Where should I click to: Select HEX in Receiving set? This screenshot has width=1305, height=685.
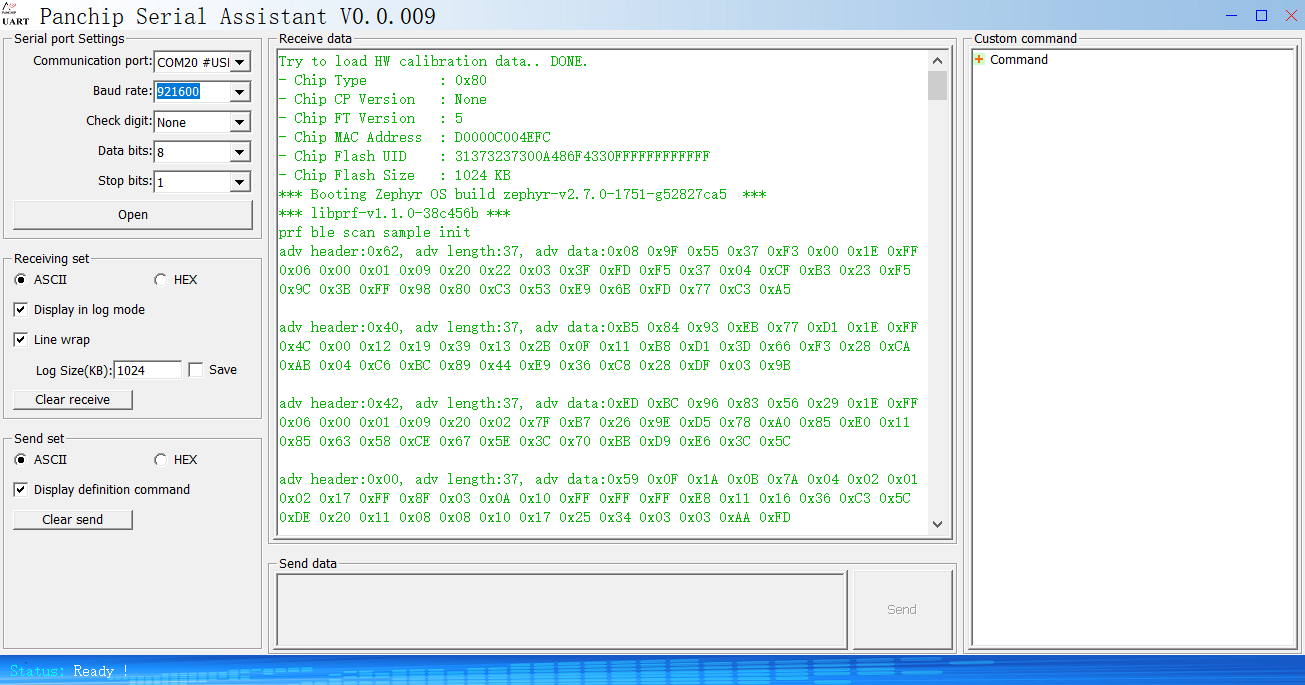point(176,280)
